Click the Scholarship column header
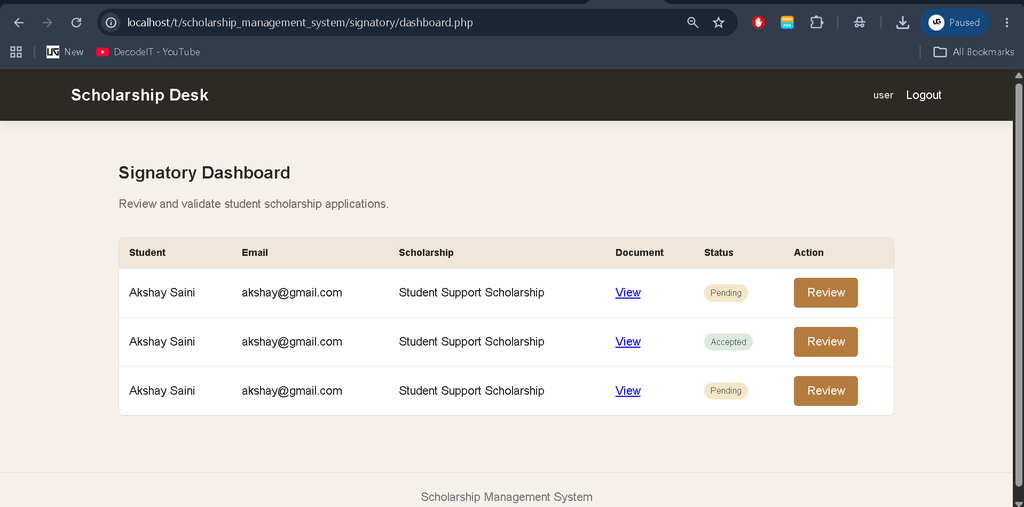Screen dimensions: 1024x507 pyautogui.click(x=426, y=253)
